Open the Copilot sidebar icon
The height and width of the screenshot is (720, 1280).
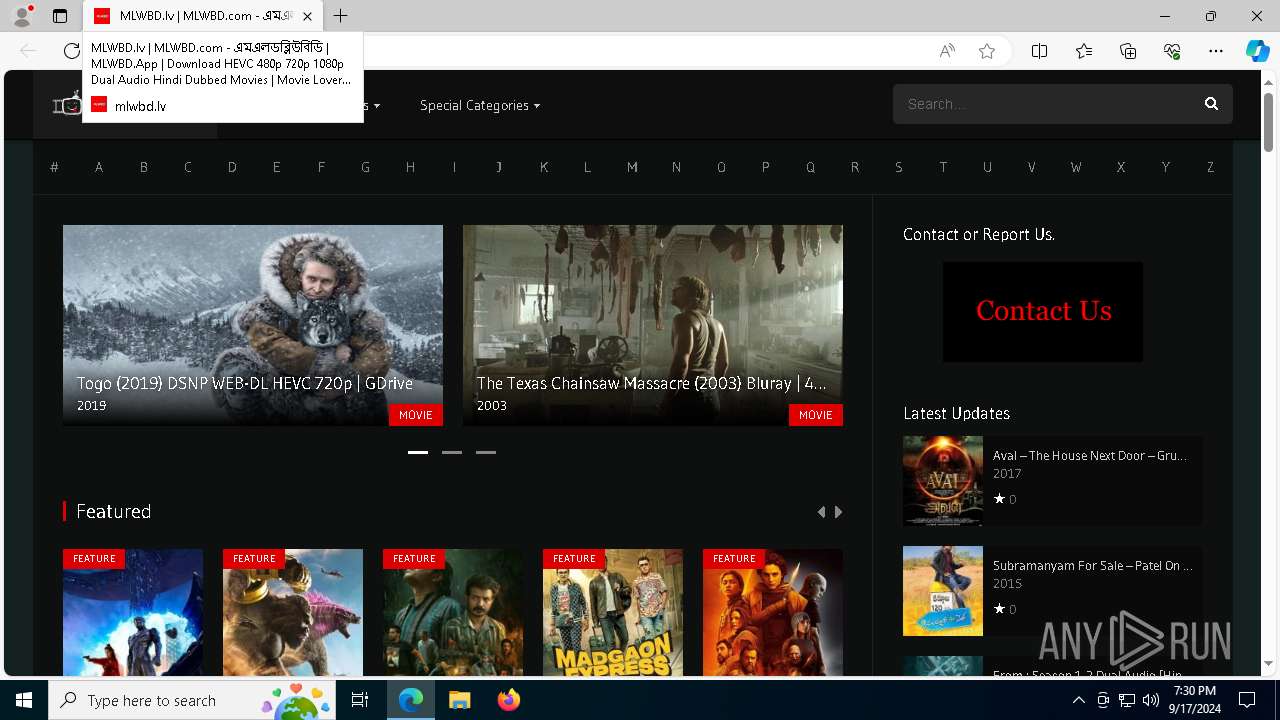tap(1257, 51)
